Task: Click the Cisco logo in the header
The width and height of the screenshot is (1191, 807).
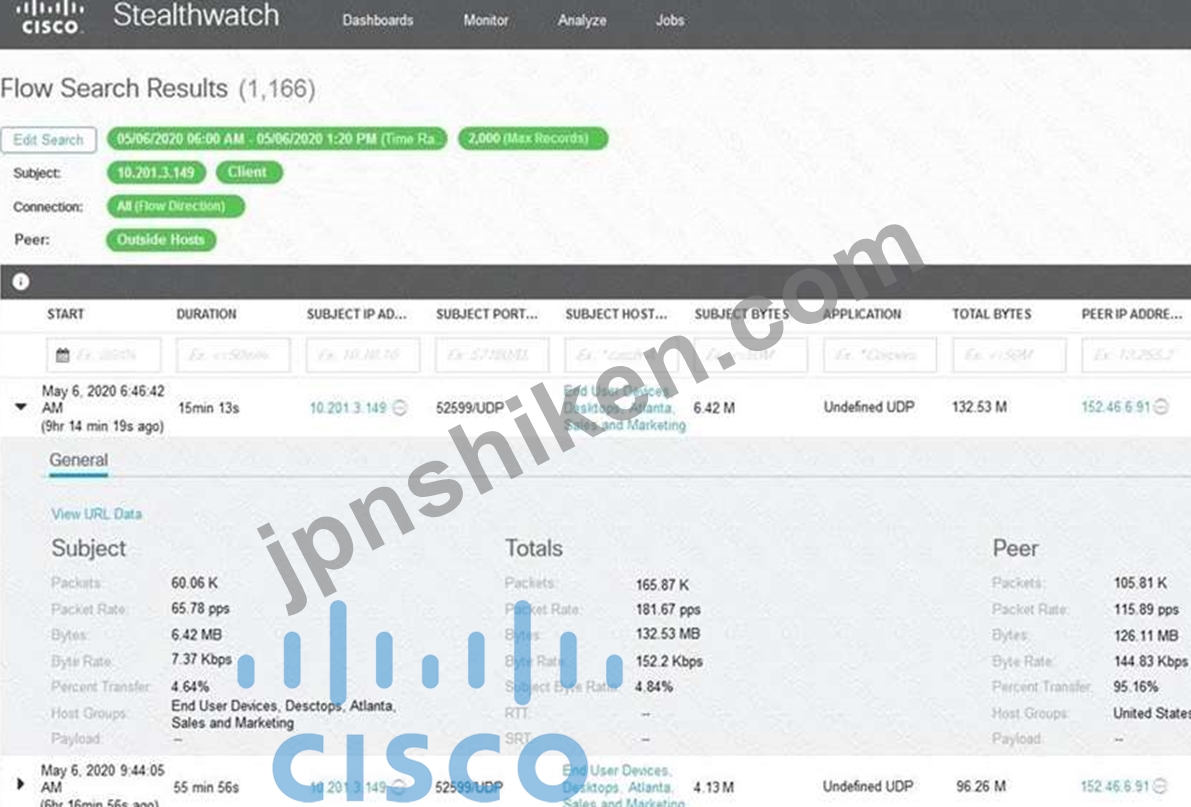Action: coord(49,17)
